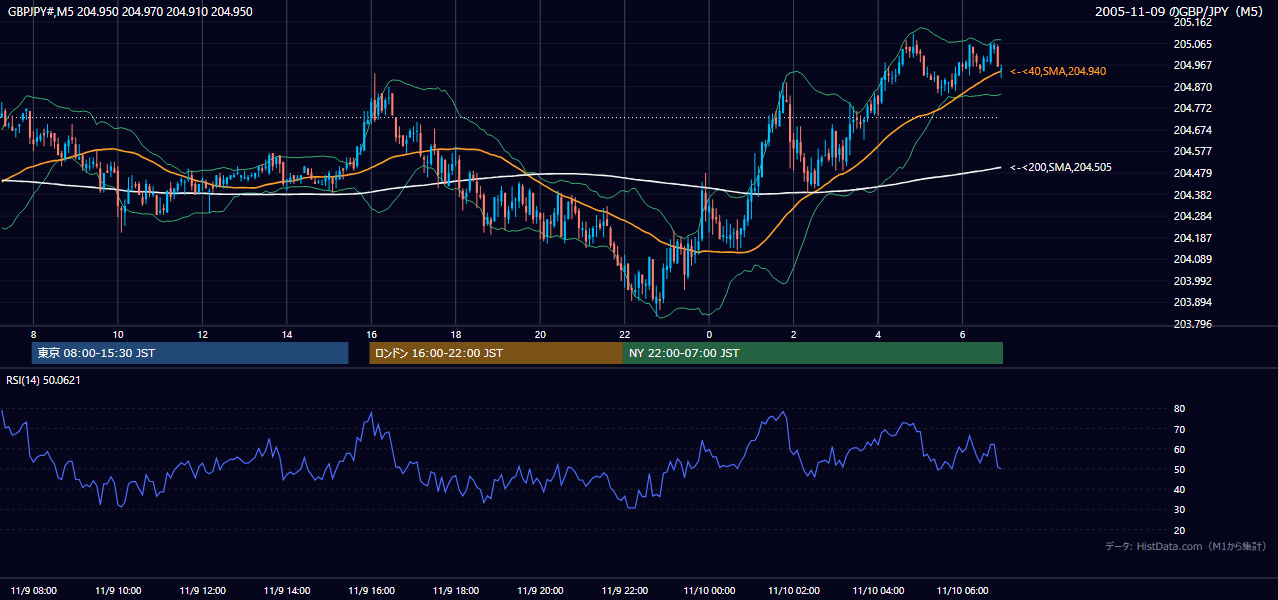
Task: Select the NY 22:00-07:00 JST session bar
Action: pos(813,353)
